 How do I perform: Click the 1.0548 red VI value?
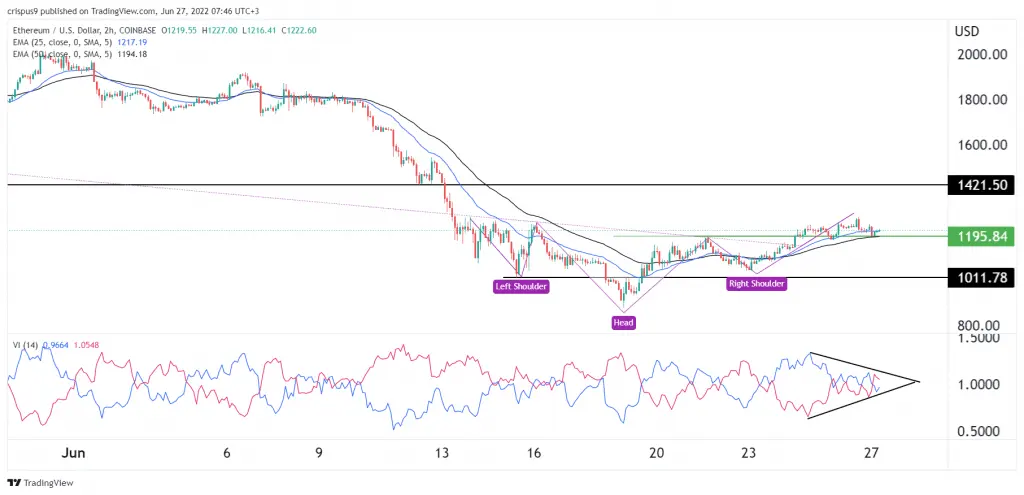pyautogui.click(x=85, y=344)
